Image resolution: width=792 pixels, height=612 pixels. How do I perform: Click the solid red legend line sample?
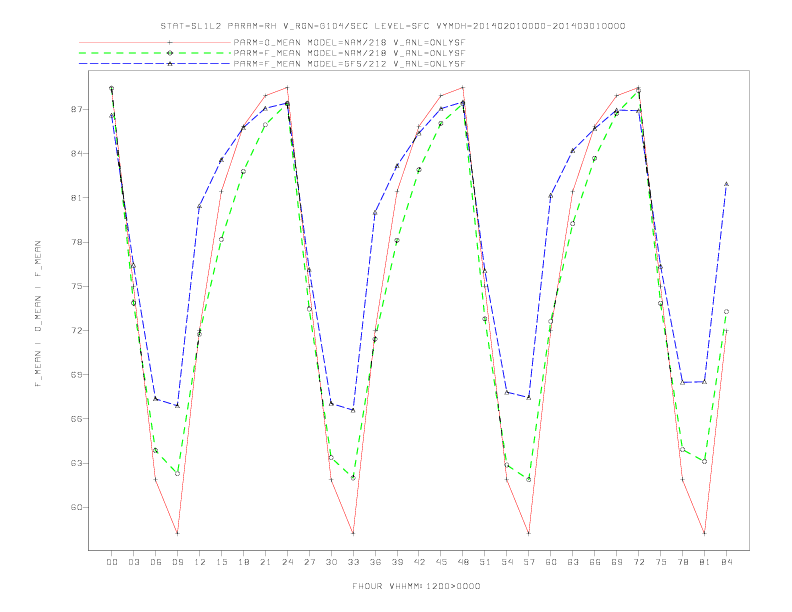[155, 42]
